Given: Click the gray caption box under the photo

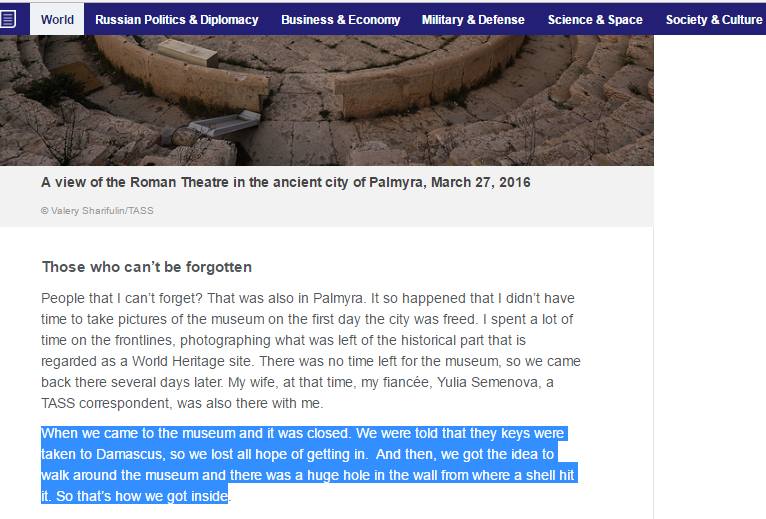Looking at the screenshot, I should (327, 196).
